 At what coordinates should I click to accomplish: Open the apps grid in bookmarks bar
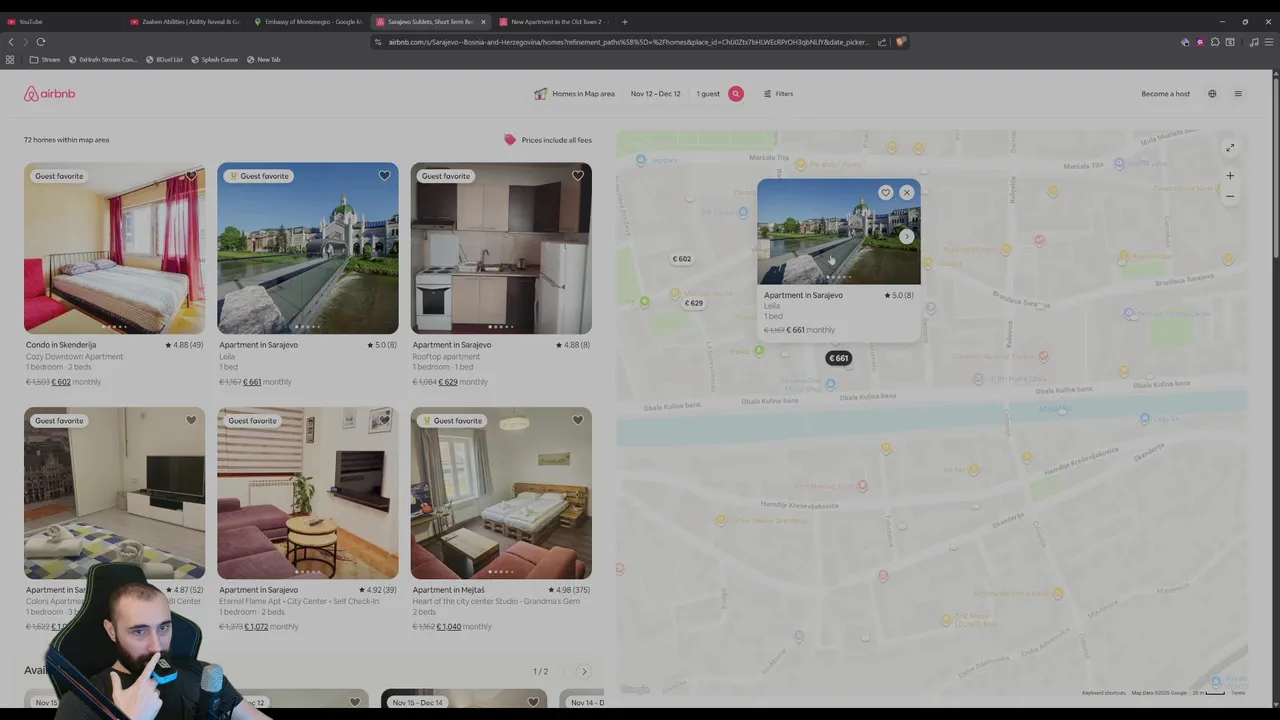[x=10, y=60]
